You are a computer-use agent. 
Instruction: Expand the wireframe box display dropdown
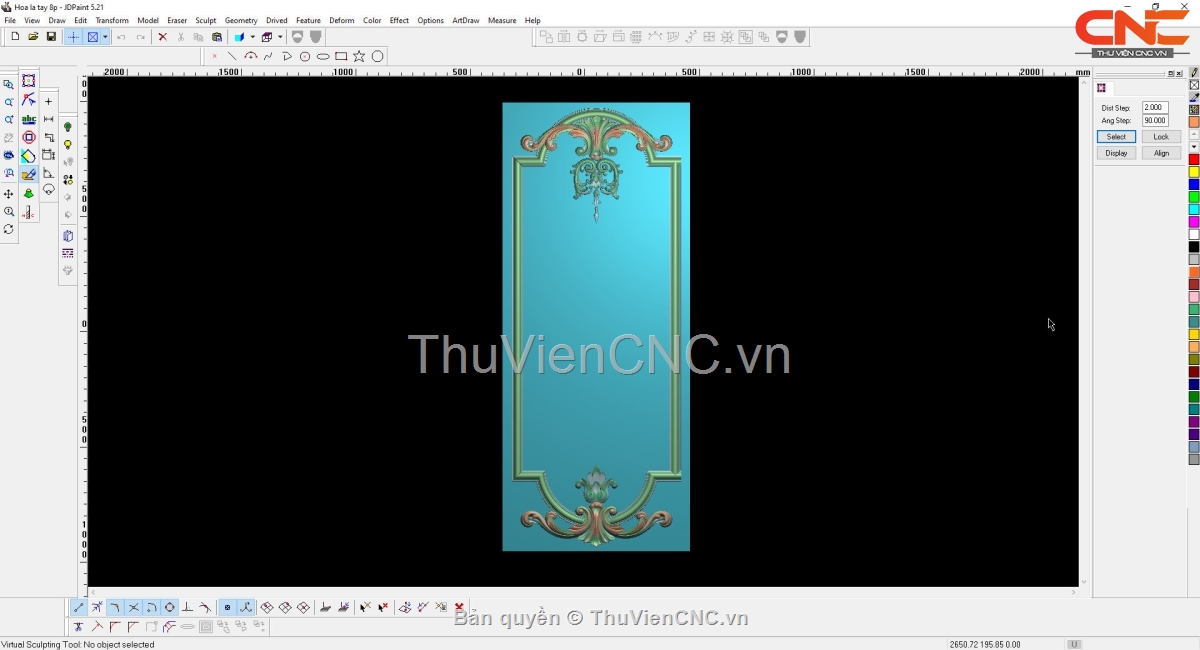[280, 37]
